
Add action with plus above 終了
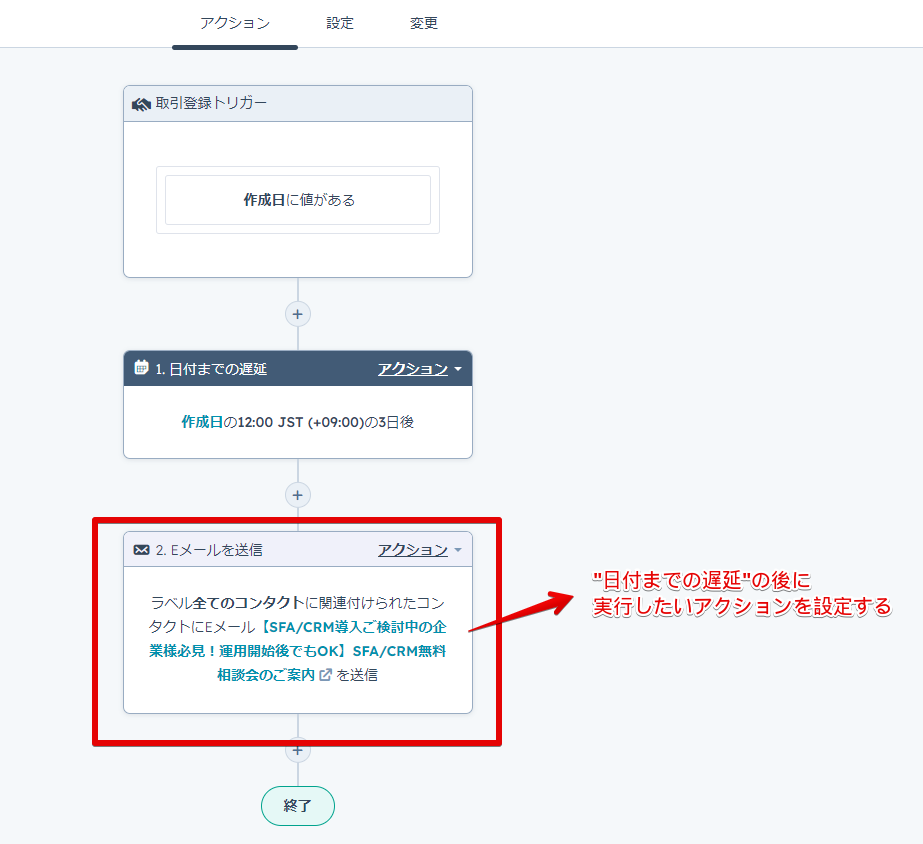tap(298, 750)
